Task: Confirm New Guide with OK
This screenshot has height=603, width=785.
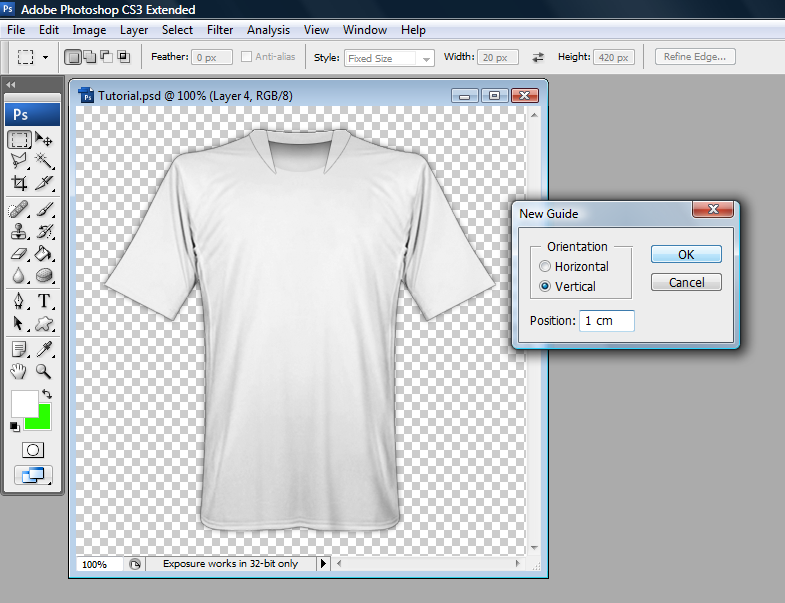Action: click(686, 254)
